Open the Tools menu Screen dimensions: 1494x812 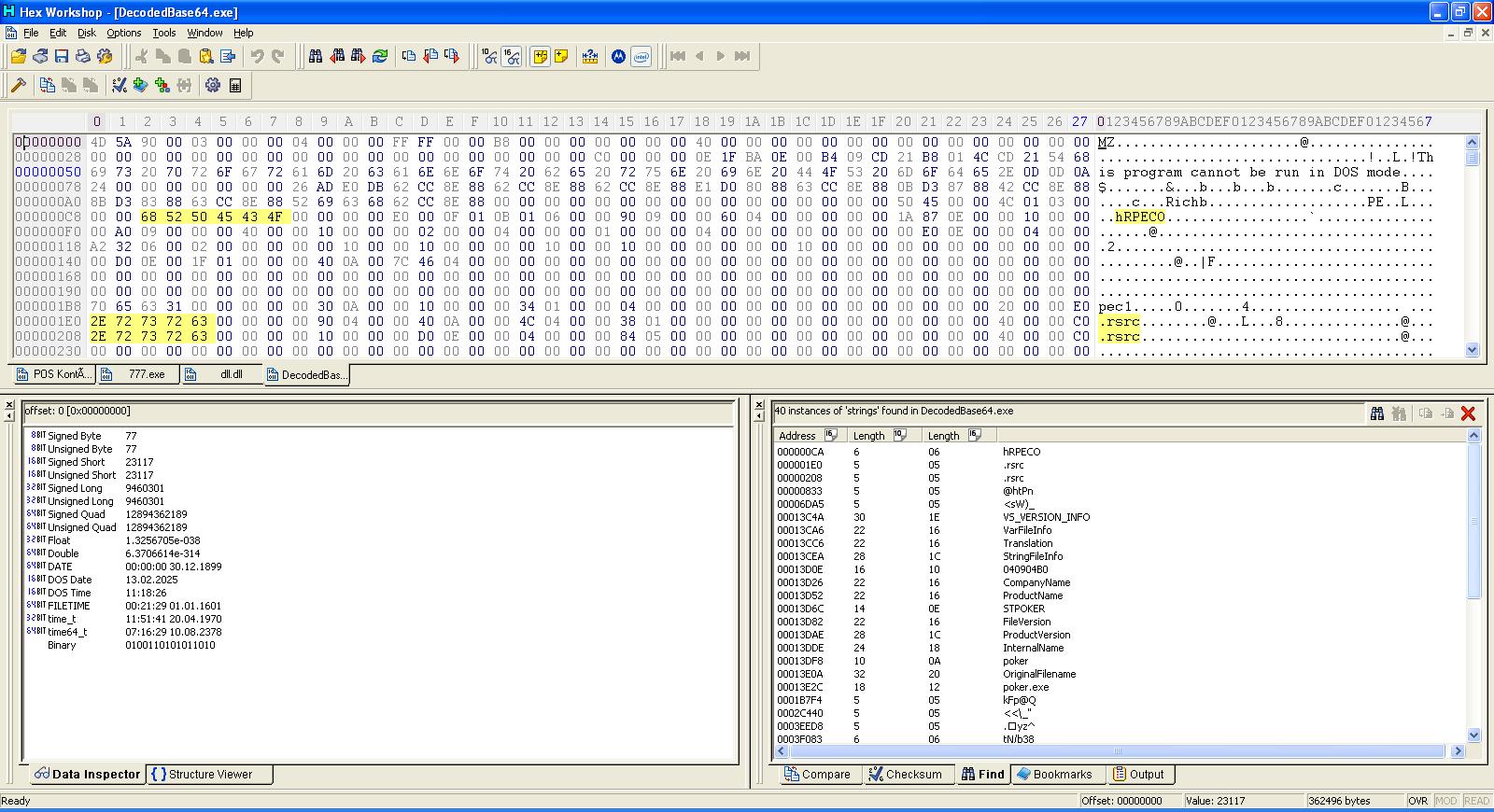click(x=164, y=33)
